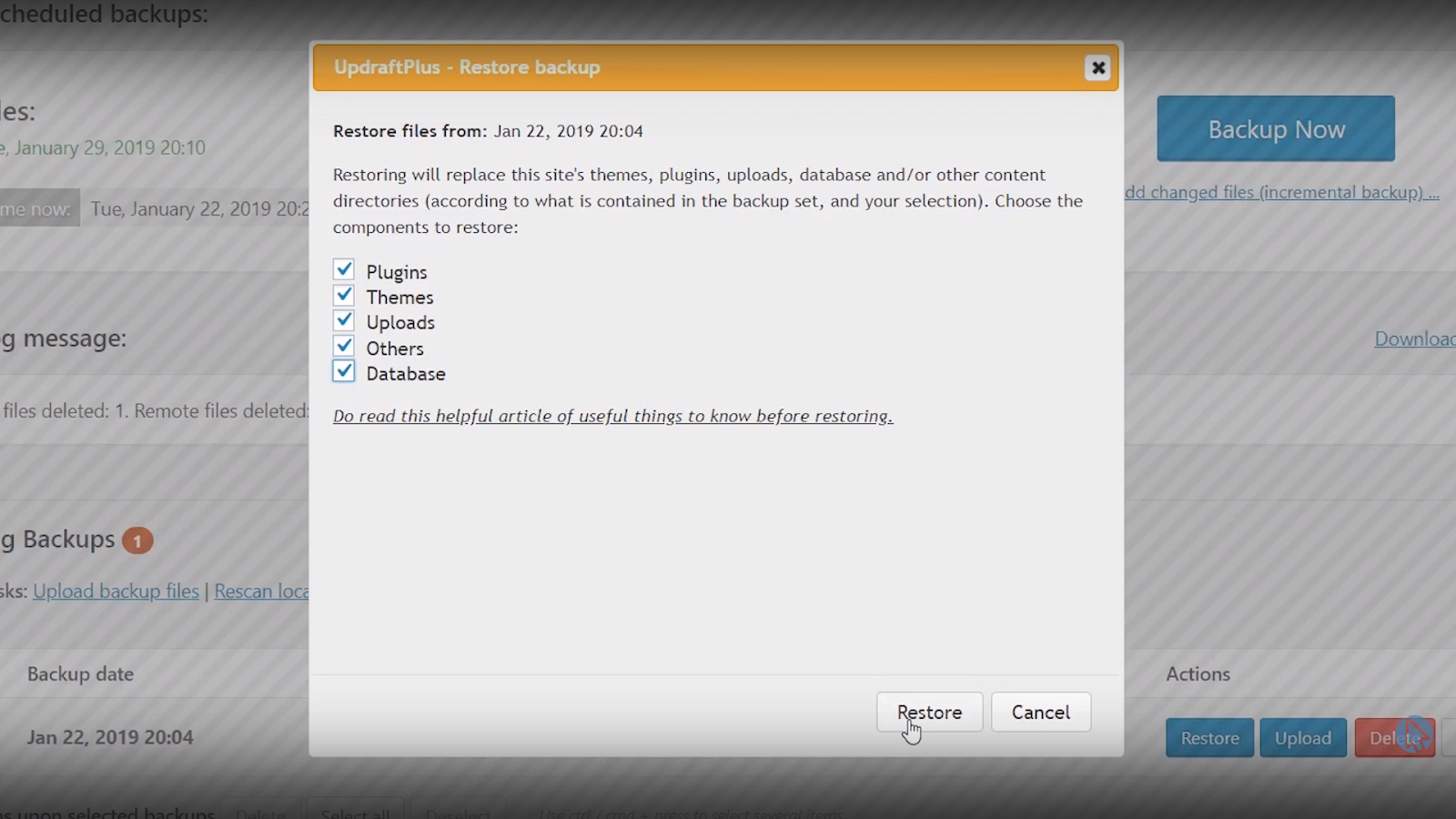The width and height of the screenshot is (1456, 819).
Task: Click the Backup Now button
Action: pos(1276,129)
